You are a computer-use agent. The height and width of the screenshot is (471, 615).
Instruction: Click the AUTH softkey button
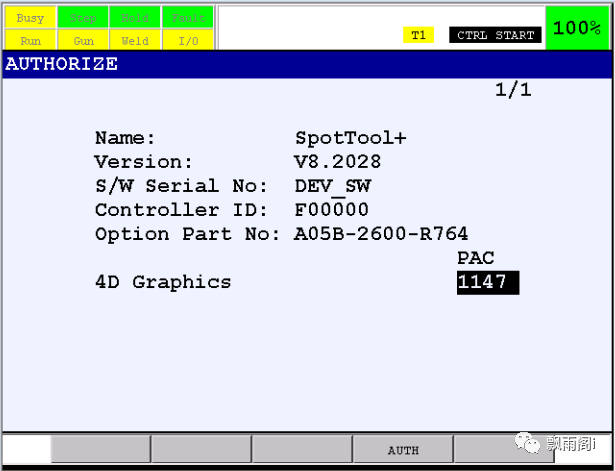click(x=403, y=449)
